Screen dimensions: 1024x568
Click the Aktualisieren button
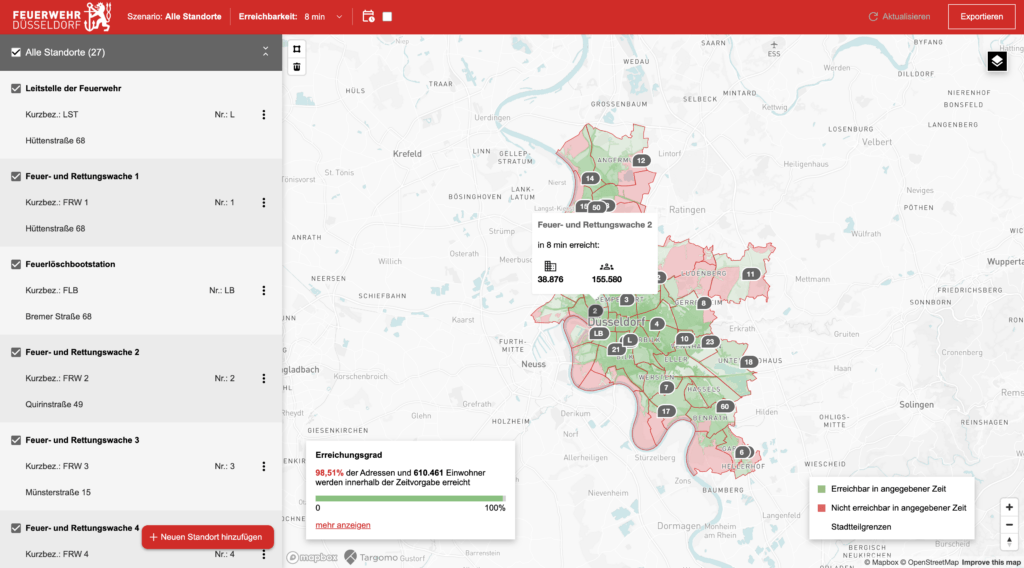899,16
